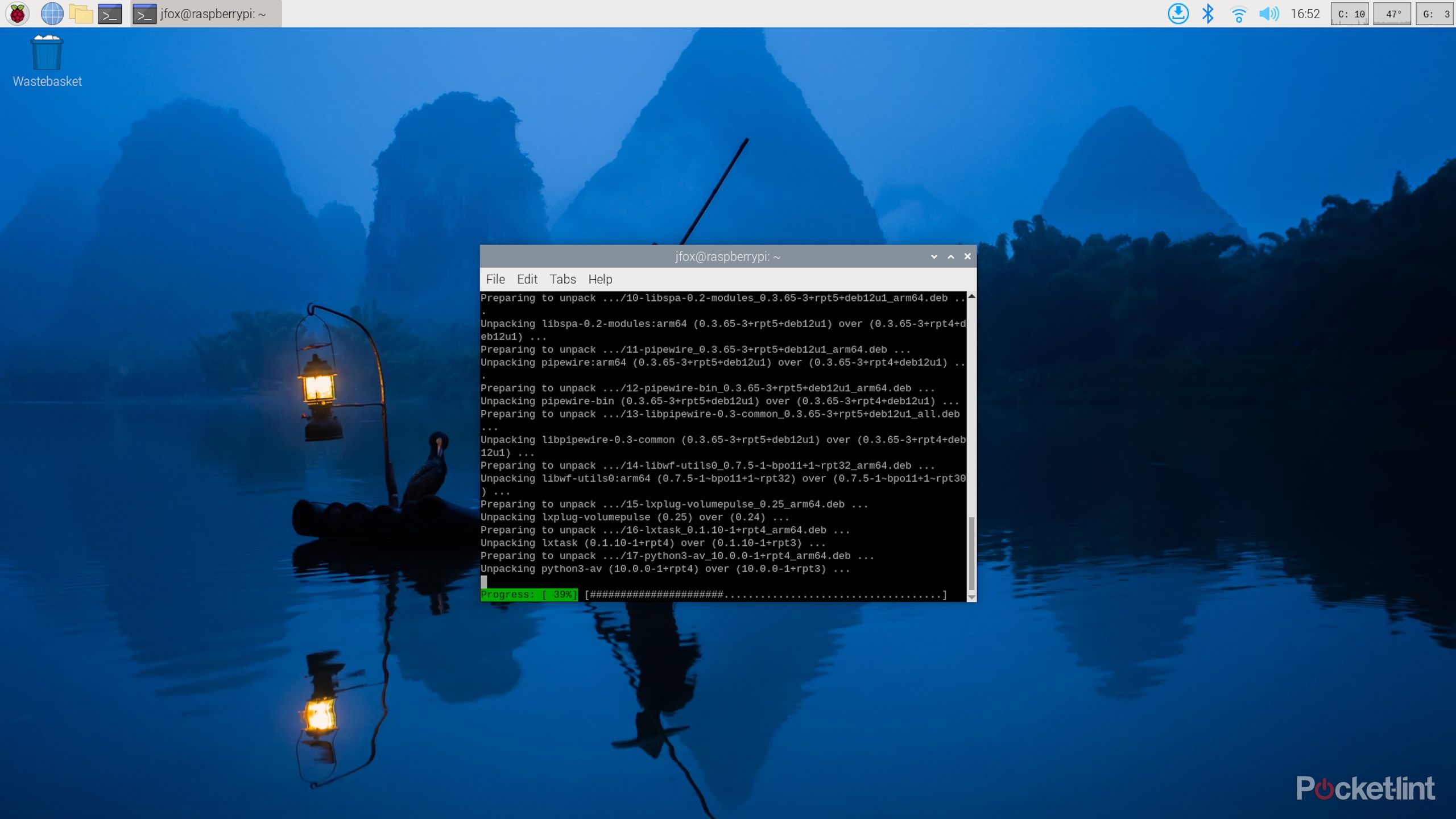Image resolution: width=1456 pixels, height=819 pixels.
Task: Launch a new Terminal from the taskbar
Action: click(109, 13)
